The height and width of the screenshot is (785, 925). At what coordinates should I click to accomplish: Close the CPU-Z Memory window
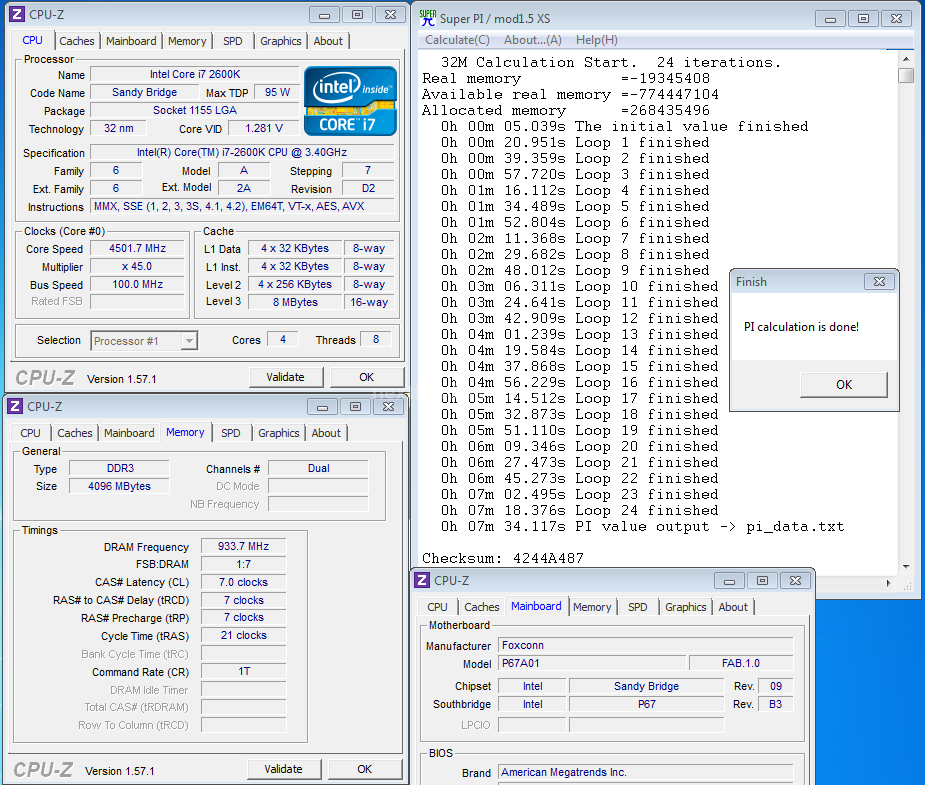coord(388,406)
